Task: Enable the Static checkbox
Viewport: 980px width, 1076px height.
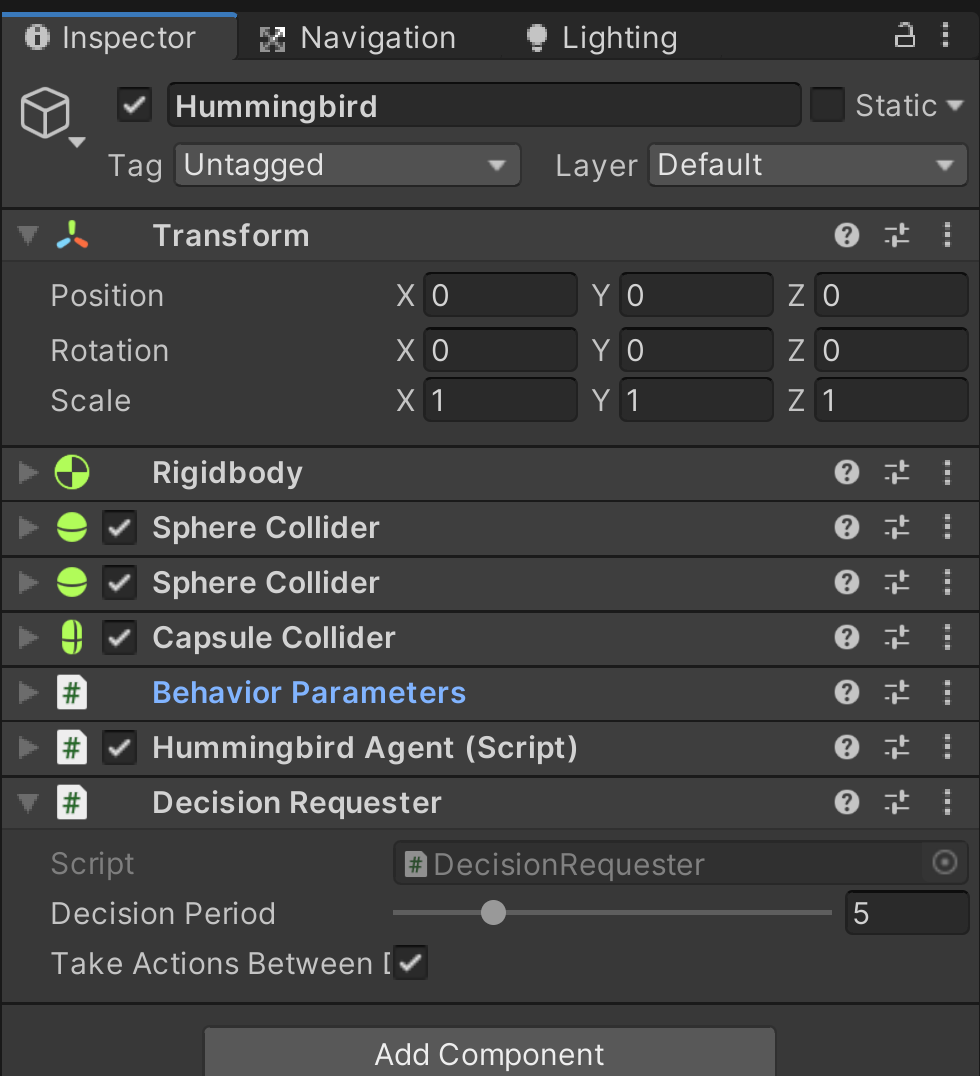Action: point(827,104)
